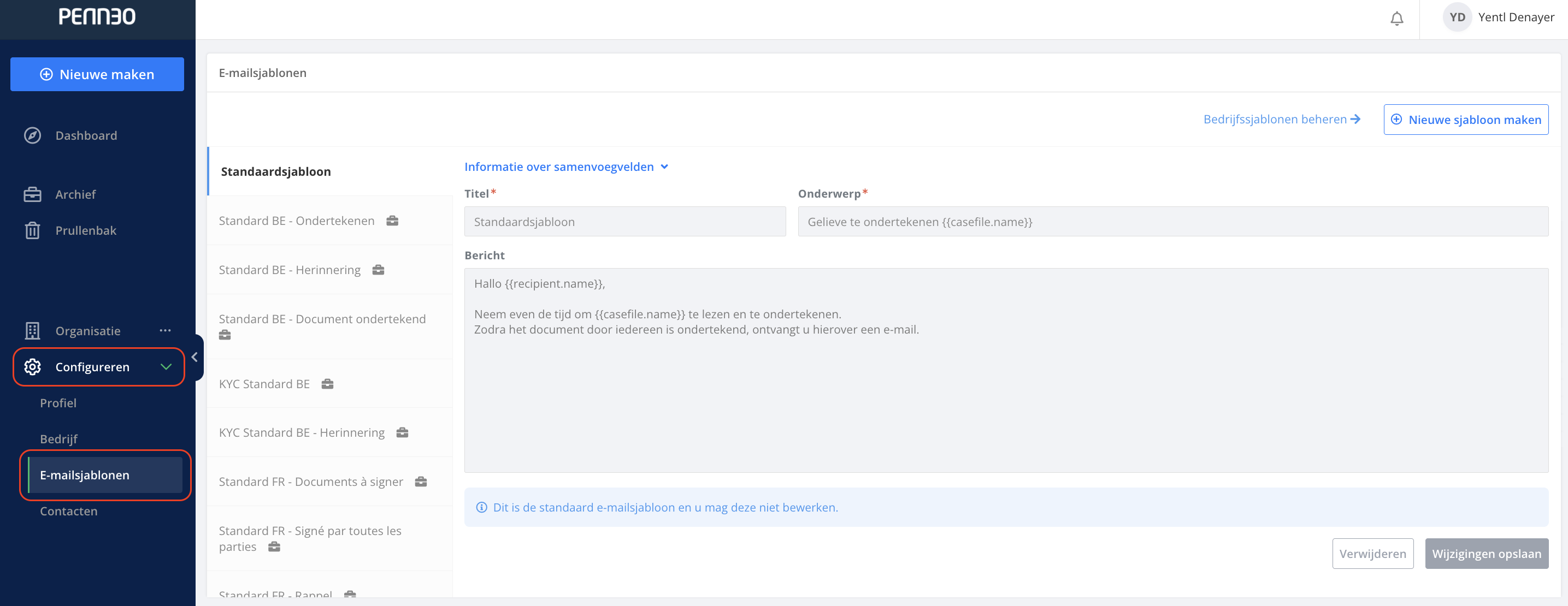Select Standard BE - Herinnering template
This screenshot has width=1568, height=606.
click(330, 270)
